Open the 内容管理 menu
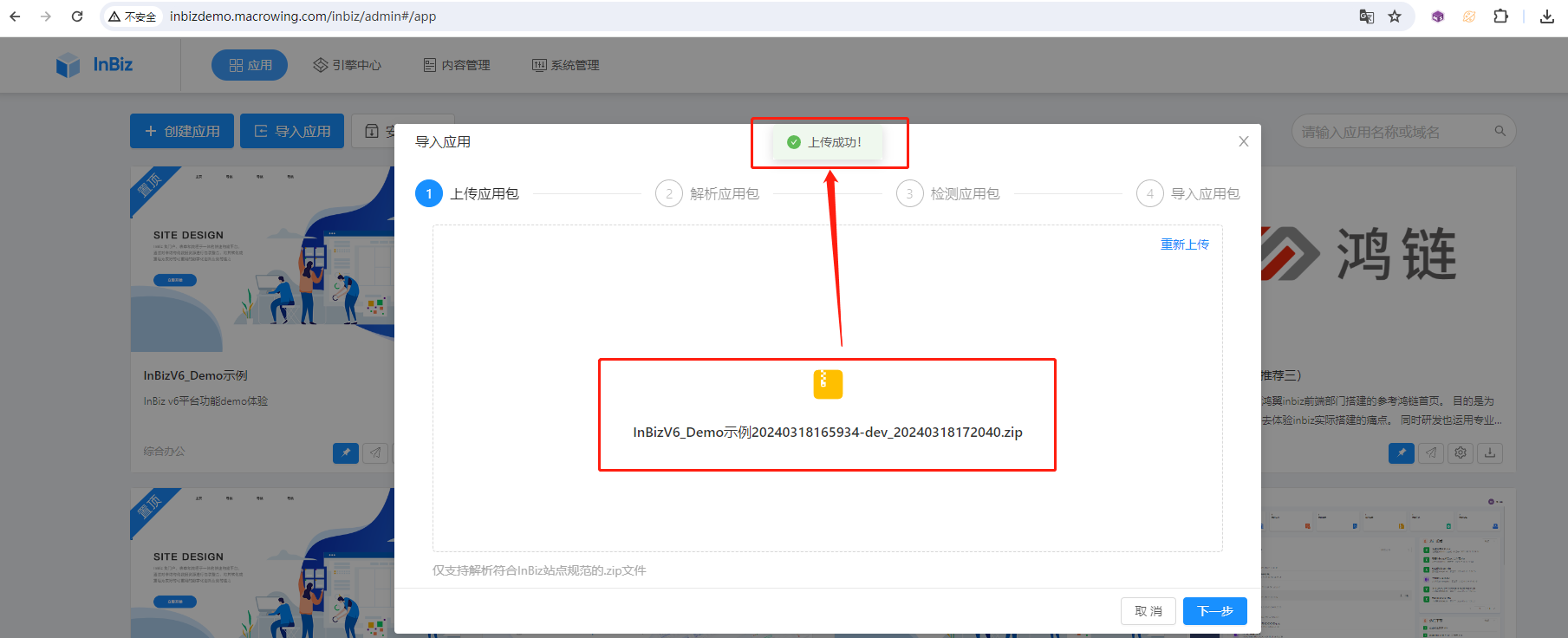This screenshot has width=1568, height=638. [x=457, y=65]
